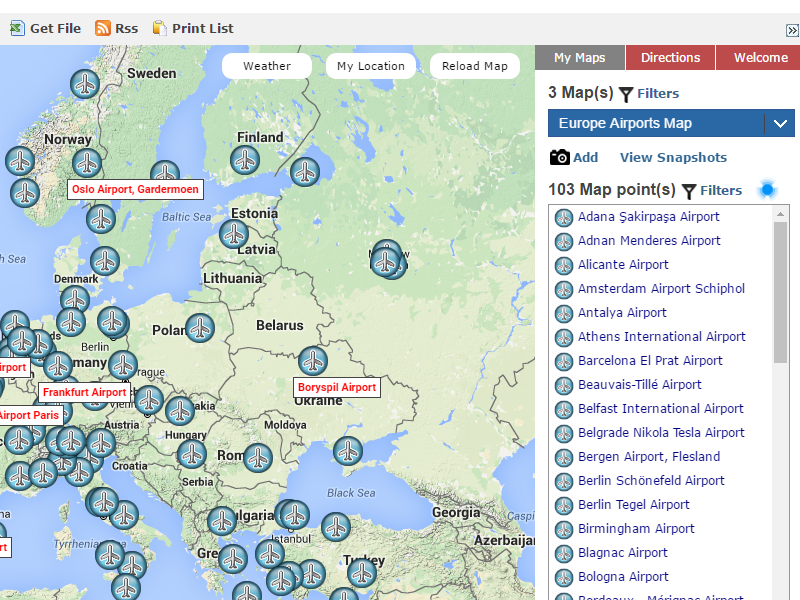
Task: Click the Print List clipboard icon
Action: point(159,28)
